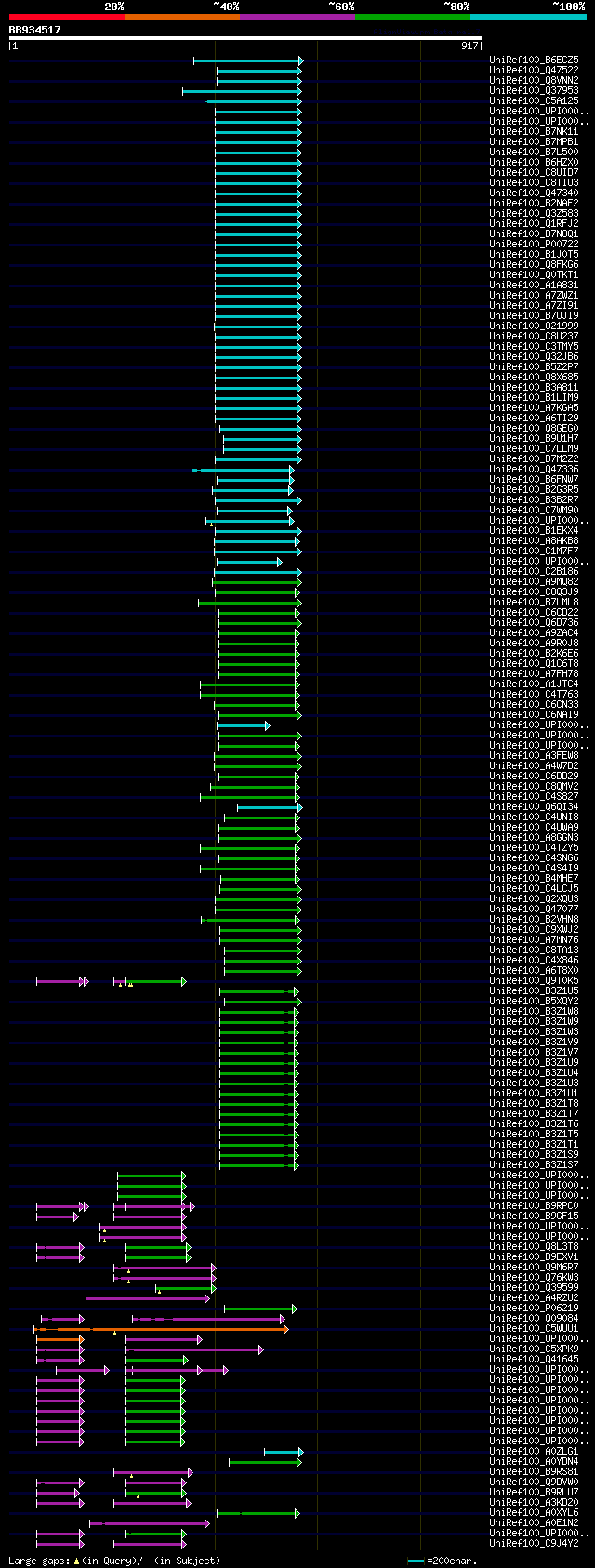Pick the UniRef100_A6TI29 row label
This screenshot has width=595, height=1568.
[x=534, y=419]
